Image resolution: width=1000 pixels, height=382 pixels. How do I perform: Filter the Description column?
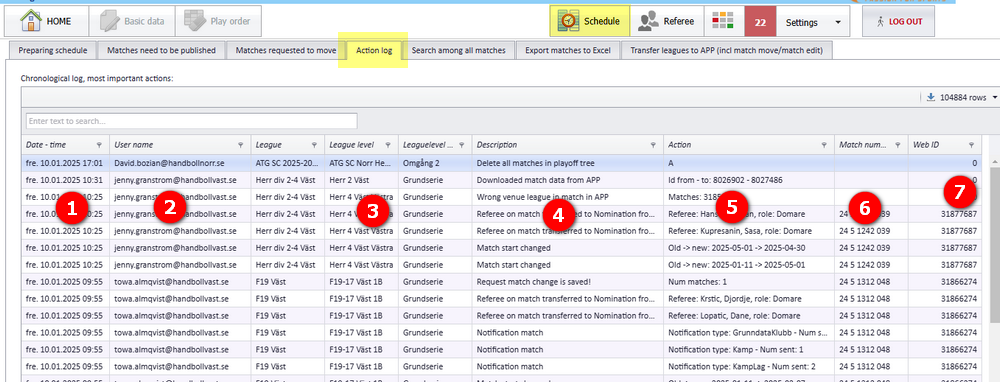tap(653, 145)
